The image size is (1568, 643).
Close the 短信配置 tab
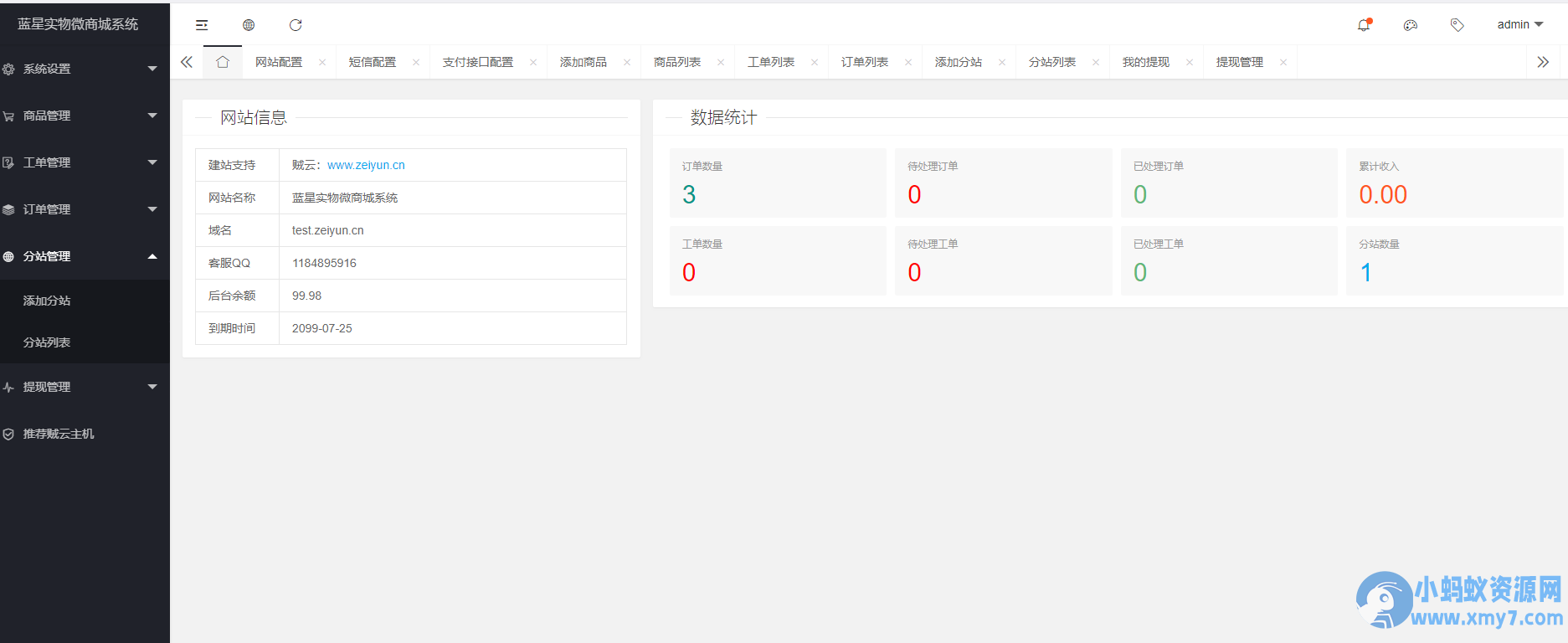click(x=416, y=63)
